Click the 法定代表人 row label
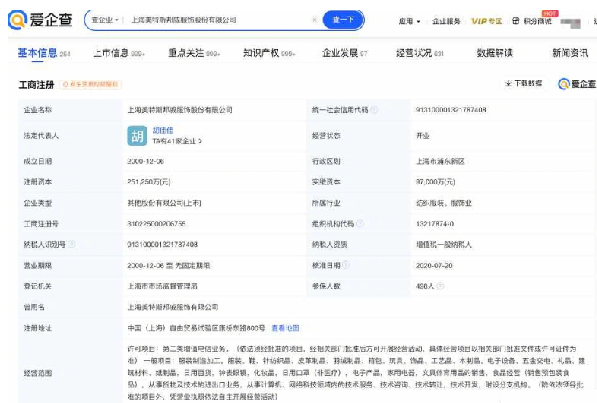 [41, 136]
